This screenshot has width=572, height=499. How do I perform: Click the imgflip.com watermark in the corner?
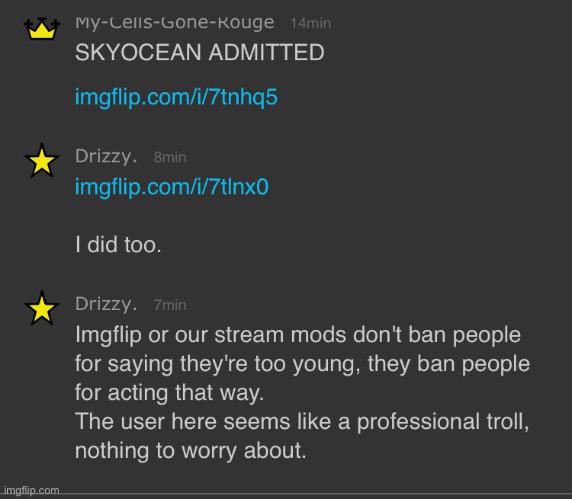click(31, 491)
